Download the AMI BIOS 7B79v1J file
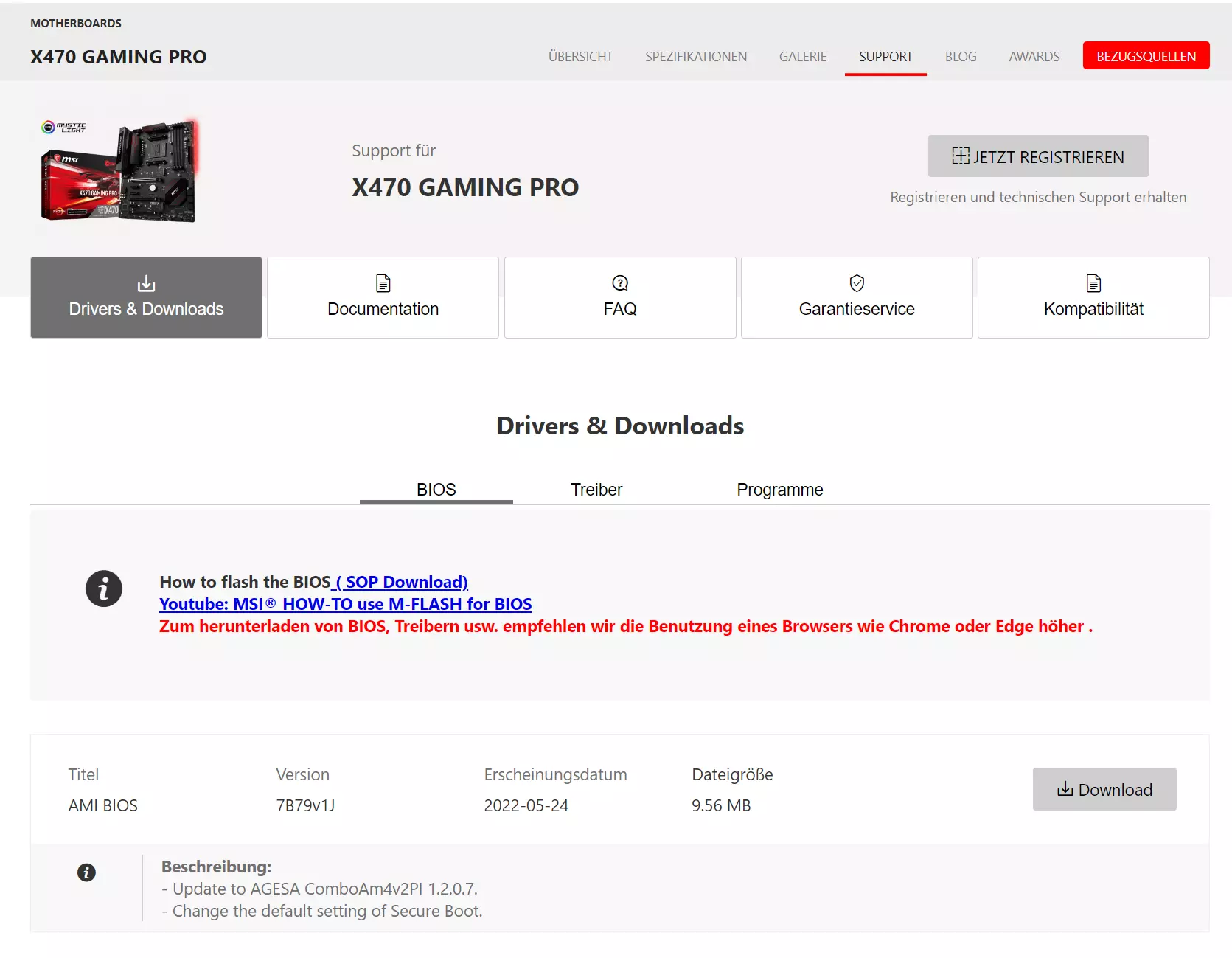 [x=1104, y=789]
